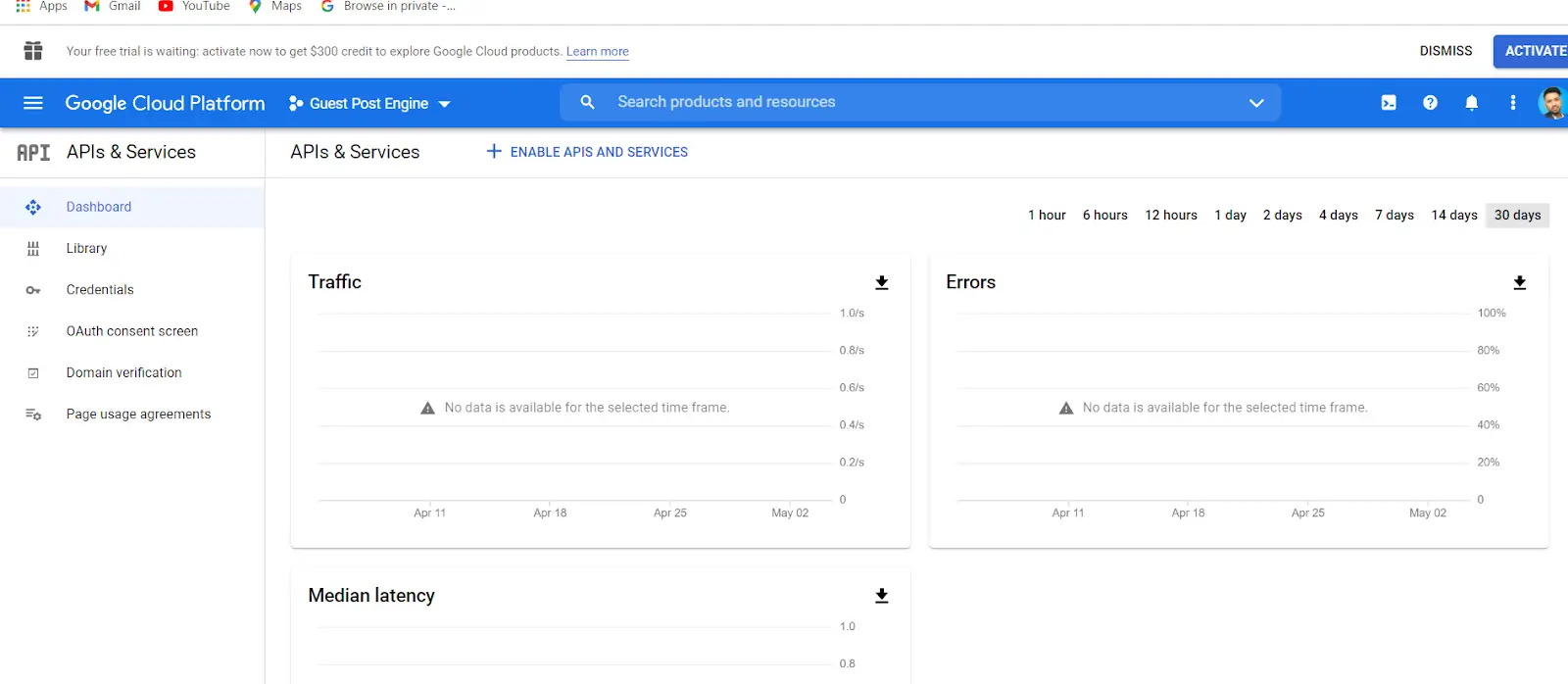
Task: Click the APIs & Services sidebar header
Action: point(131,152)
